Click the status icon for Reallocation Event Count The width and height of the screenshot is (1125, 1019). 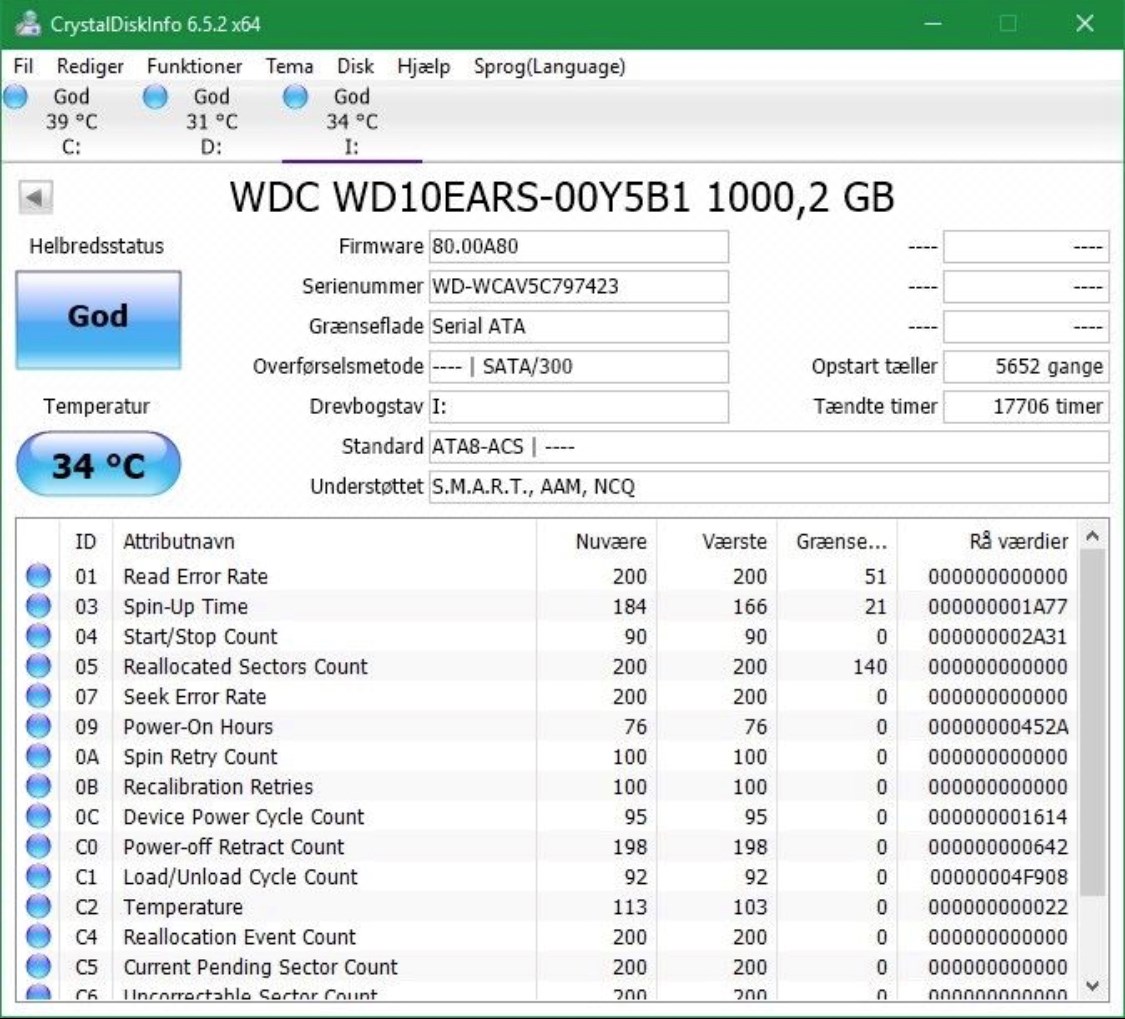[39, 936]
